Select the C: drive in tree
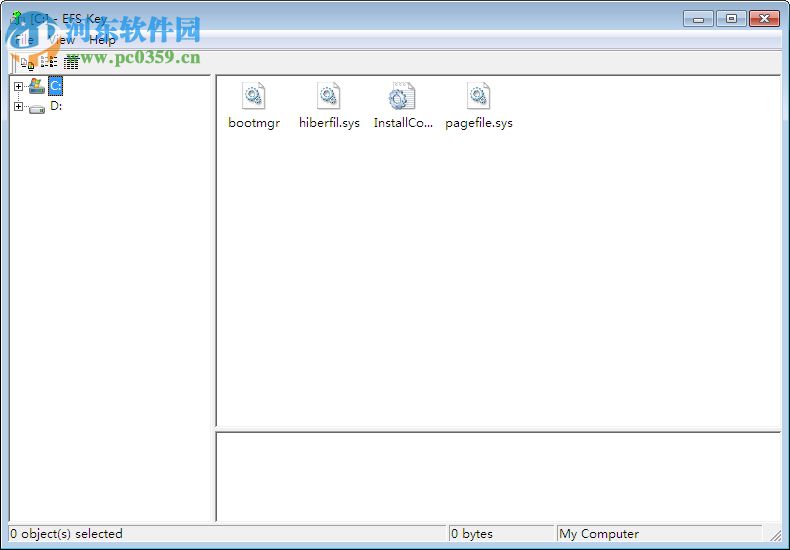790x550 pixels. coord(55,86)
